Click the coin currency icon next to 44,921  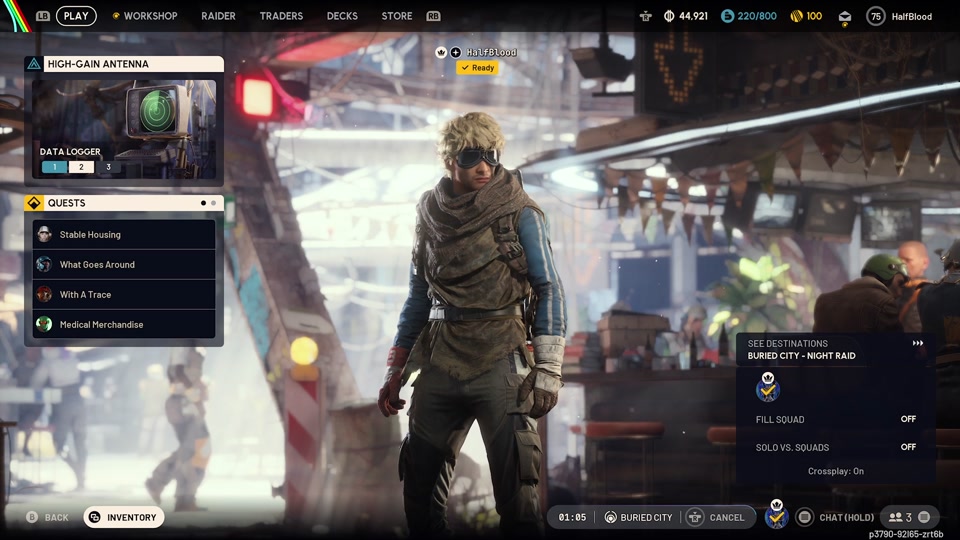[x=669, y=16]
